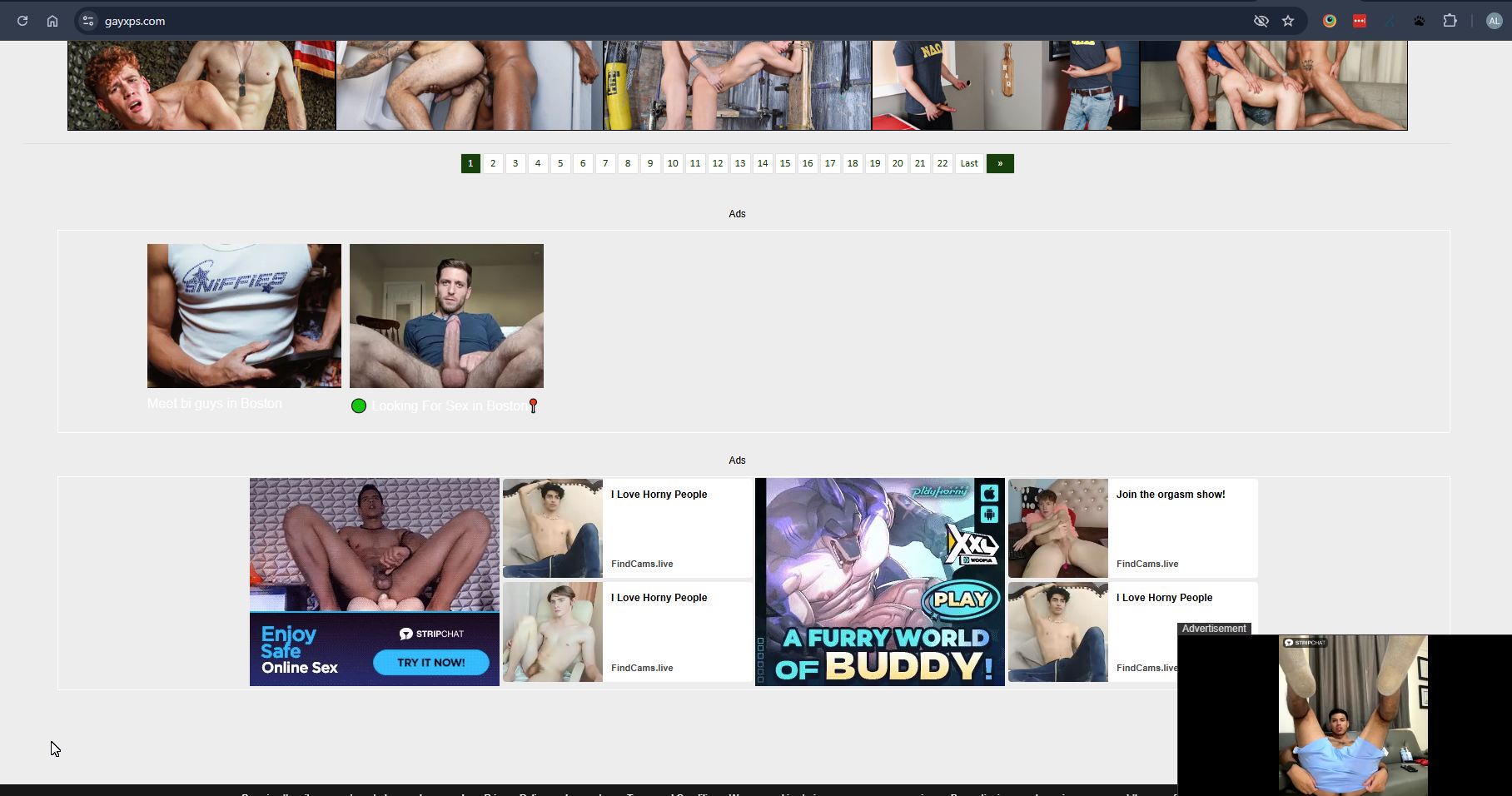Open the 'Join the orgasm show!' ad
This screenshot has width=1512, height=796.
(1171, 495)
